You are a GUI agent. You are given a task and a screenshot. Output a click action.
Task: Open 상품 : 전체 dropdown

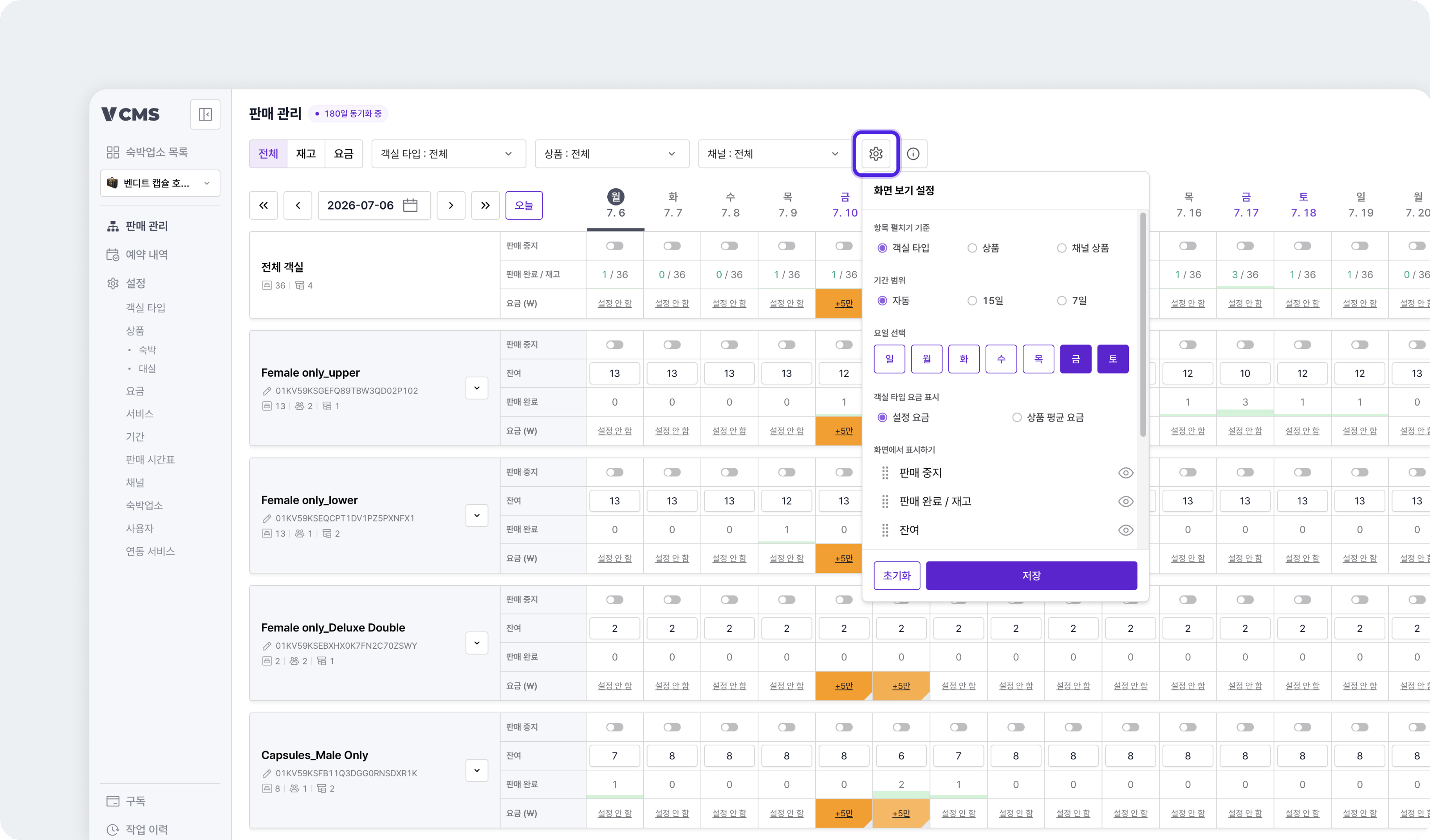coord(612,154)
